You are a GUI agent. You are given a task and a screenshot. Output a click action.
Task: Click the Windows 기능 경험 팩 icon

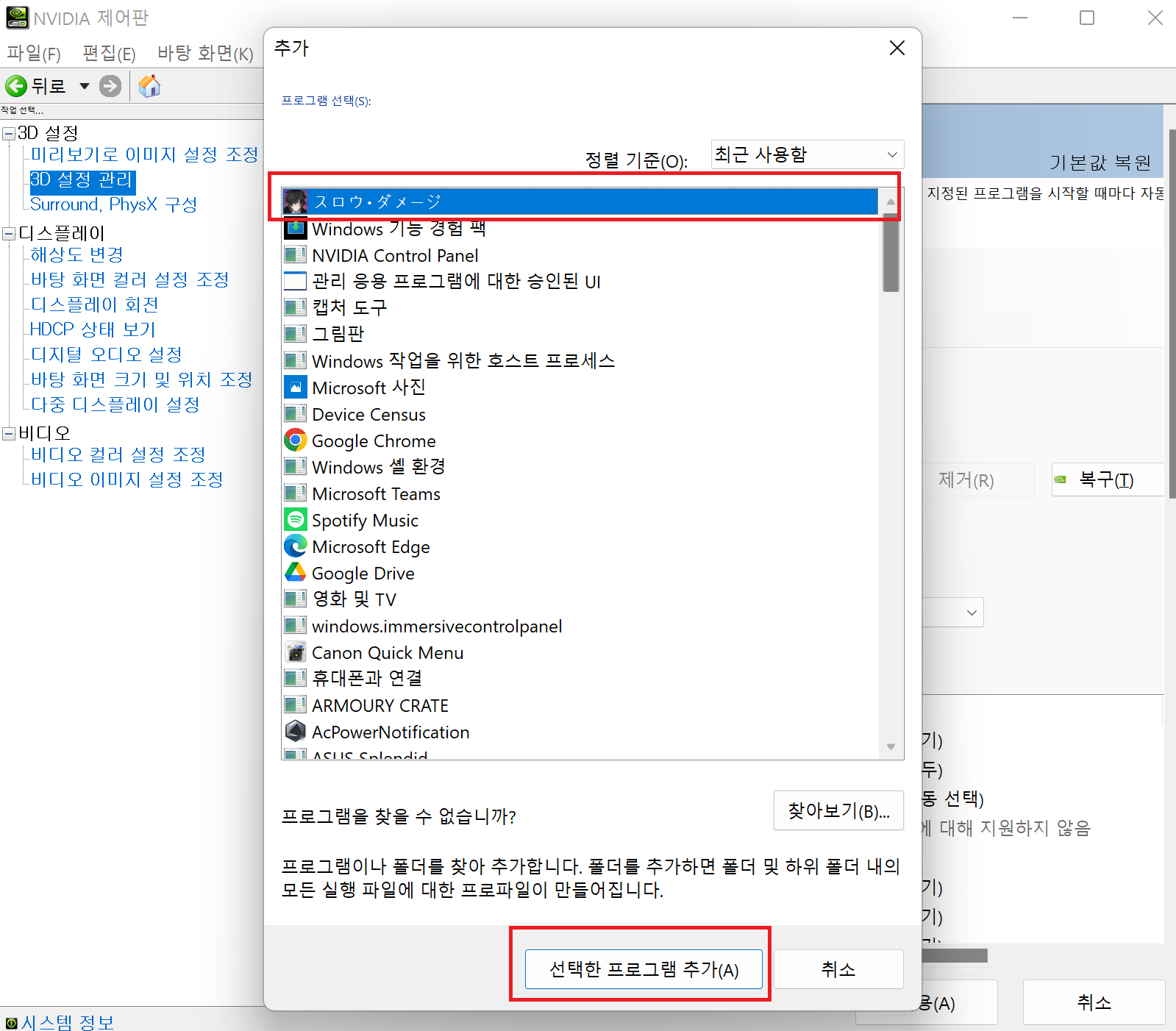(296, 229)
